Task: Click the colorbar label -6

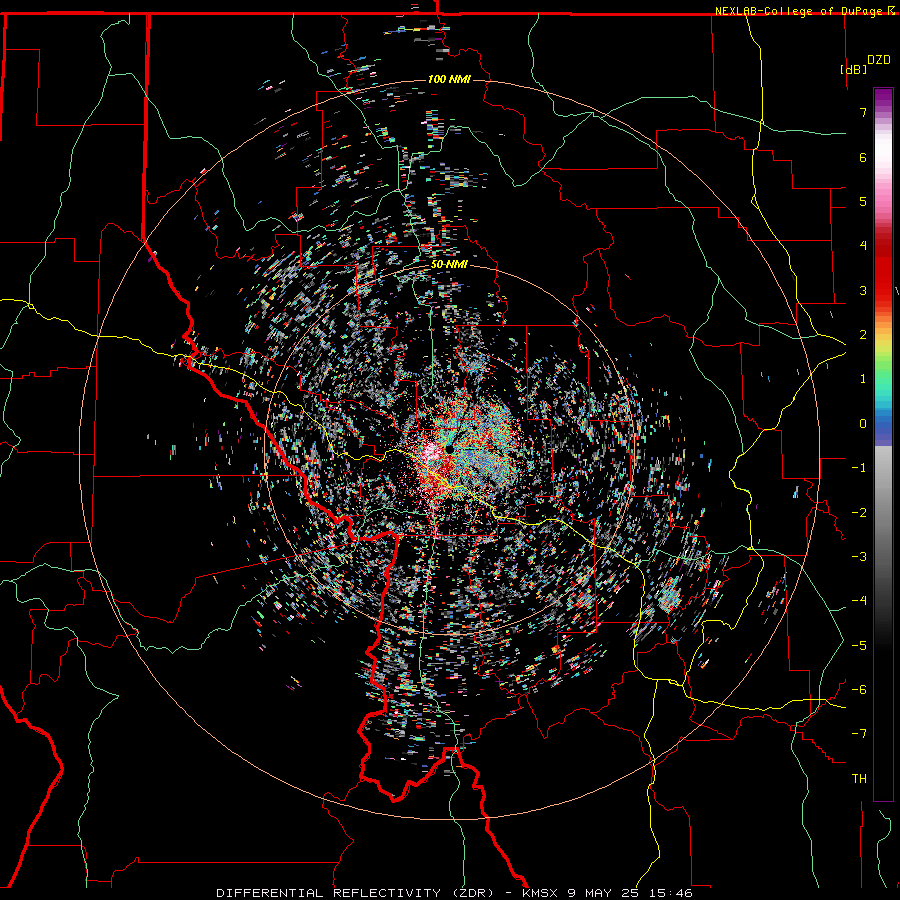Action: point(859,690)
